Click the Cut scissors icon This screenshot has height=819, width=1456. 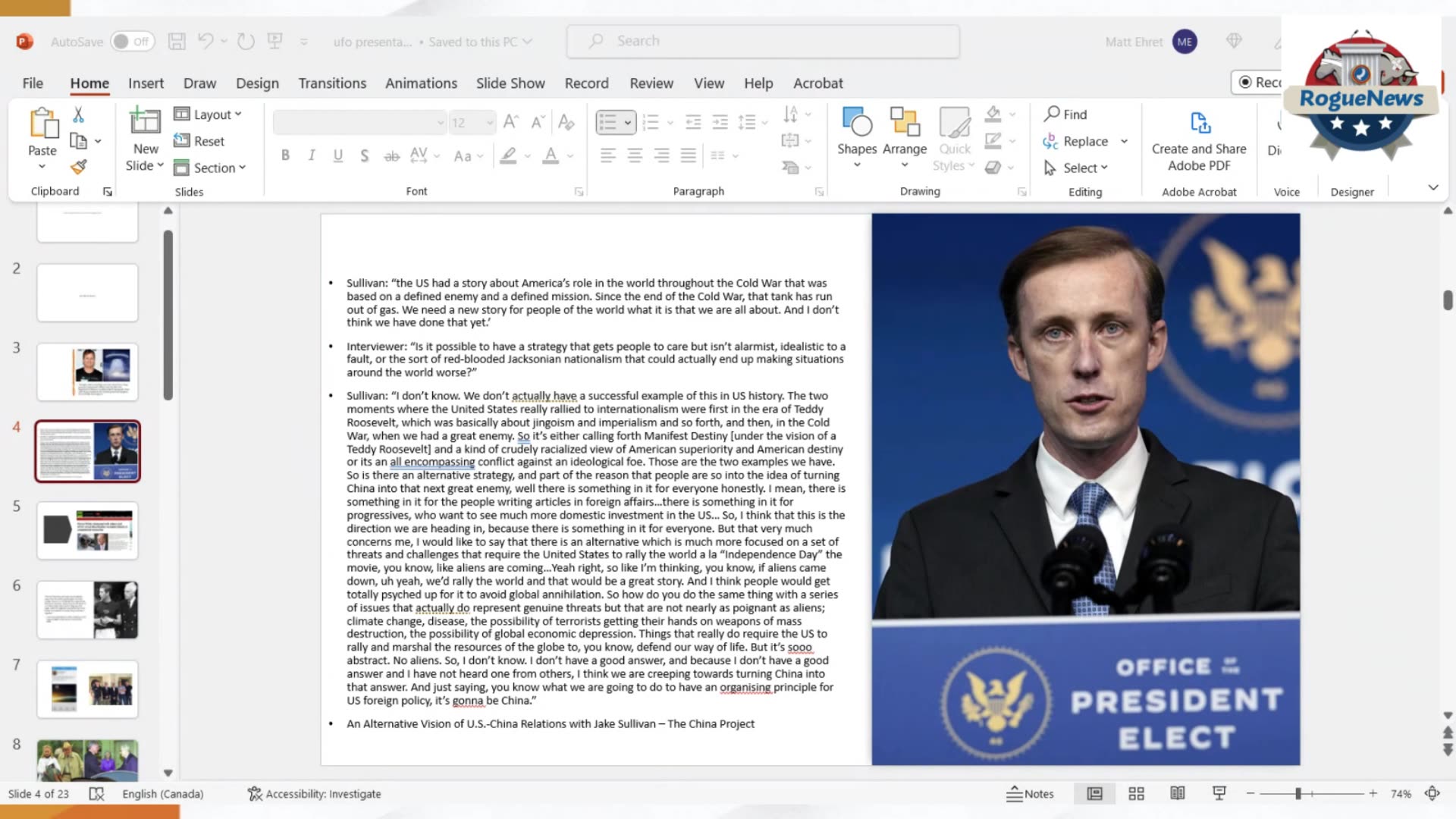[x=78, y=115]
